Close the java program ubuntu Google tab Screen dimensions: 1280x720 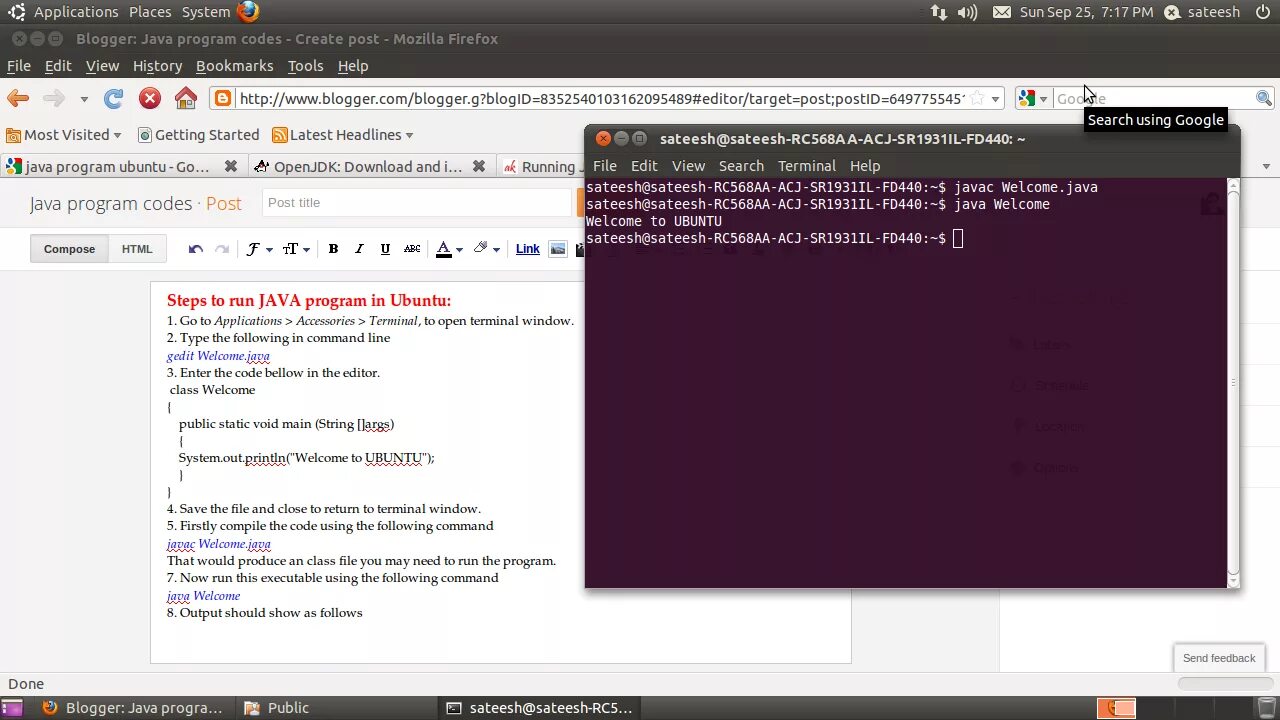click(x=231, y=167)
